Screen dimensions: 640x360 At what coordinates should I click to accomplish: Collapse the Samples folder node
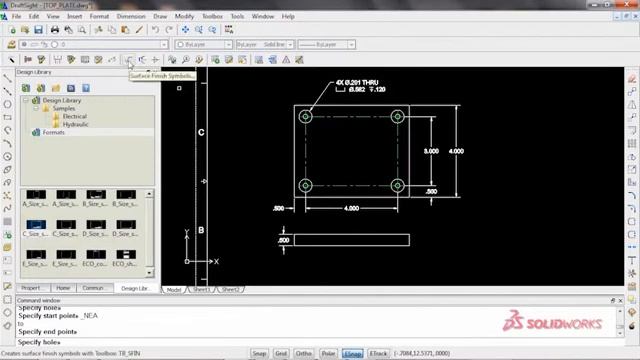tap(36, 109)
